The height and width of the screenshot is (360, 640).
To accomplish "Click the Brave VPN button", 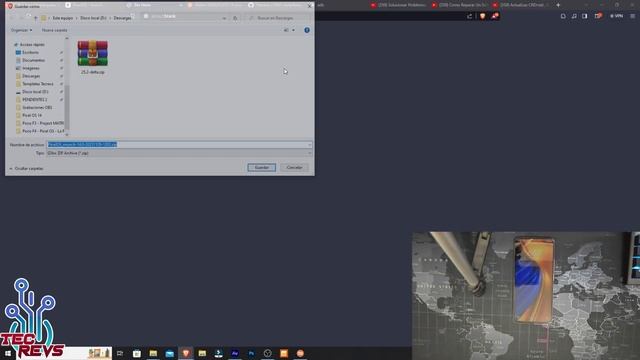I will [616, 16].
